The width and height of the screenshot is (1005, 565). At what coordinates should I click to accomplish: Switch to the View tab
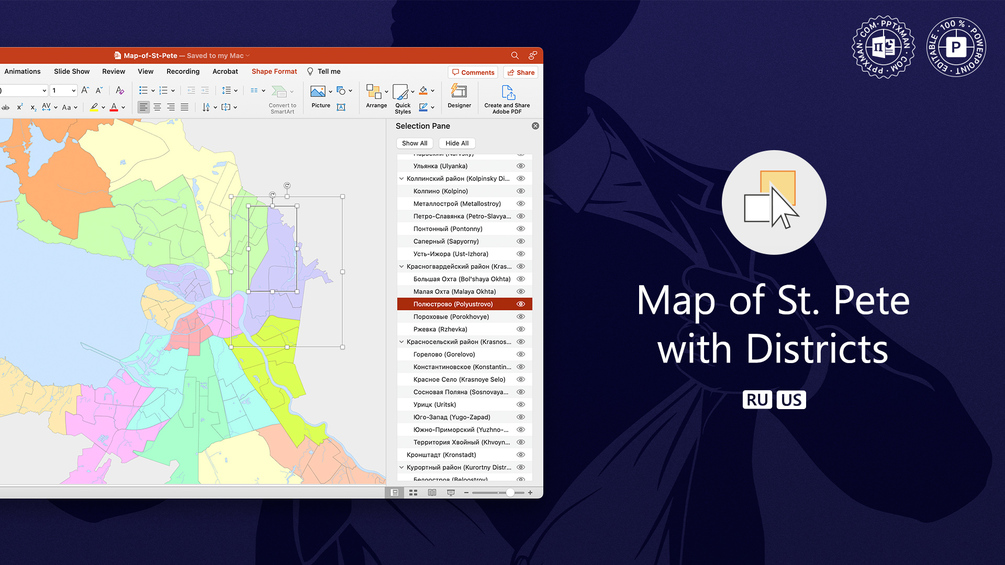(145, 72)
